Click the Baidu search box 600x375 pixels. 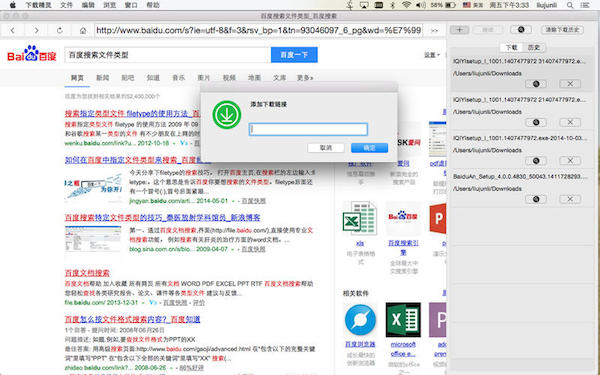point(167,55)
